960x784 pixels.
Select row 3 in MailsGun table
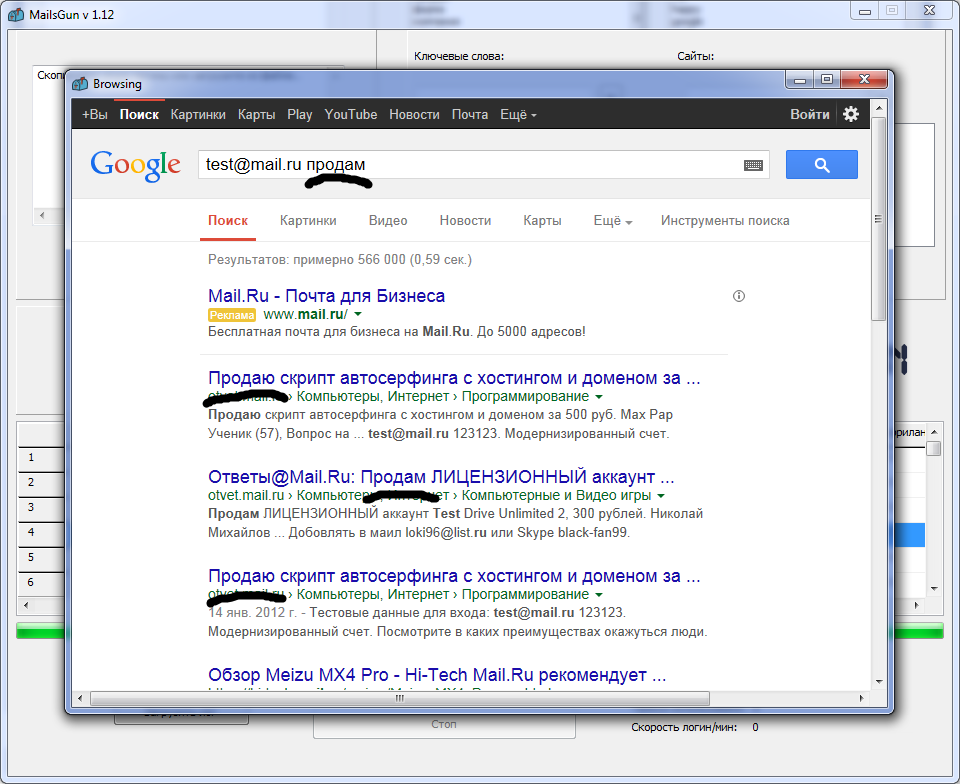click(41, 508)
